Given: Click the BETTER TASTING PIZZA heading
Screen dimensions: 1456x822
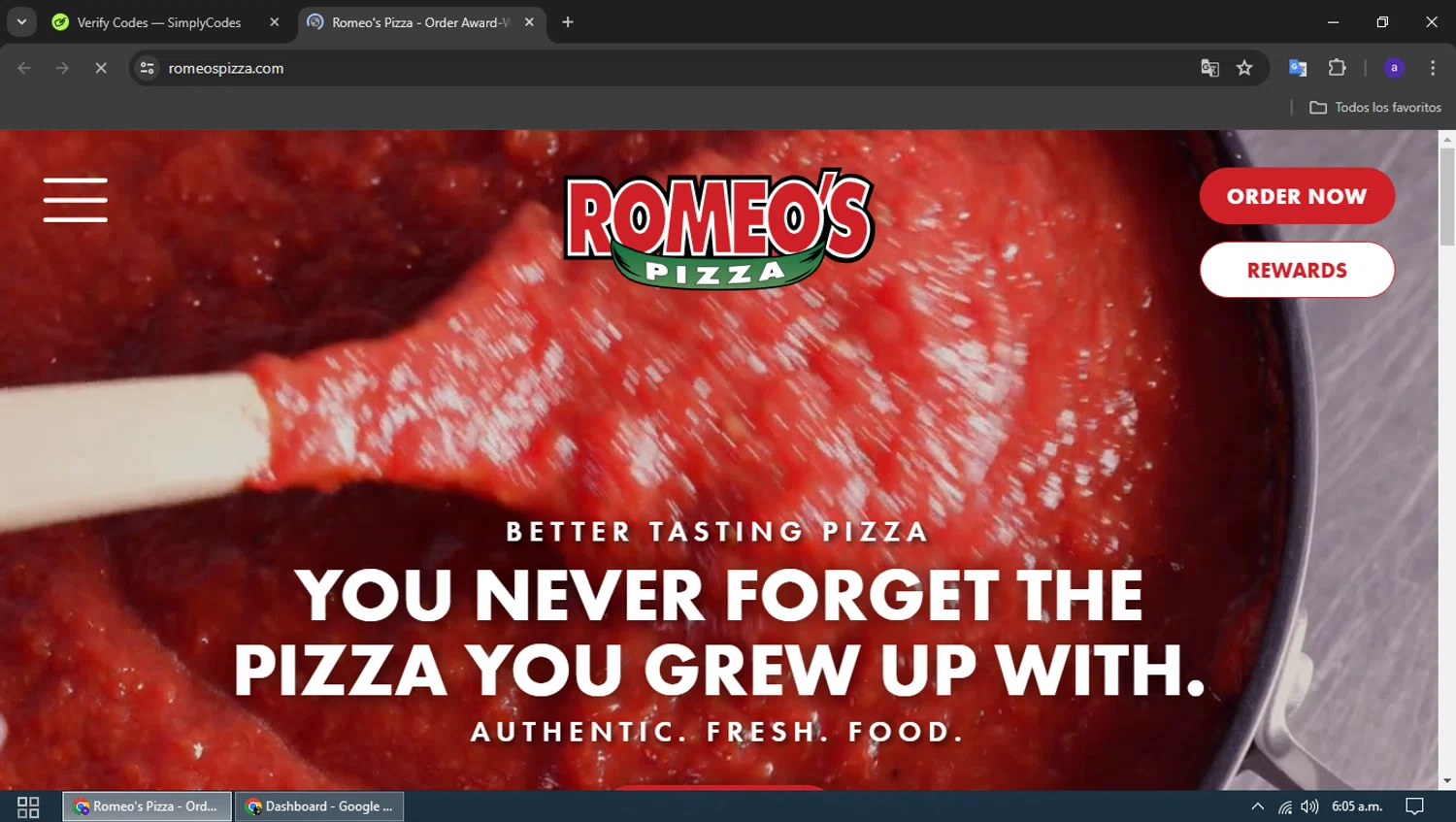Looking at the screenshot, I should pos(718,532).
